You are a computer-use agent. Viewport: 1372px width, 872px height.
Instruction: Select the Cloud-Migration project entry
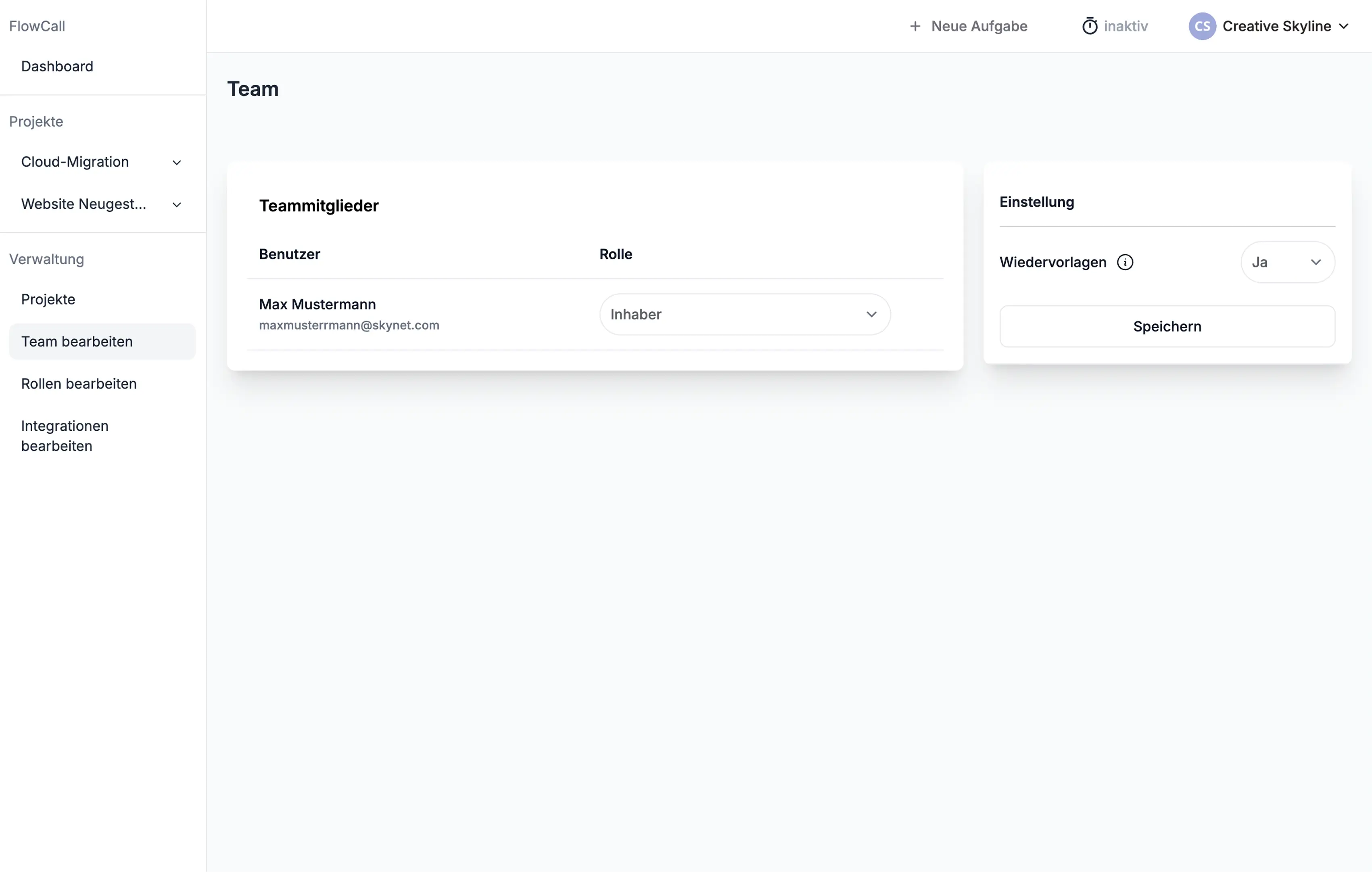75,162
